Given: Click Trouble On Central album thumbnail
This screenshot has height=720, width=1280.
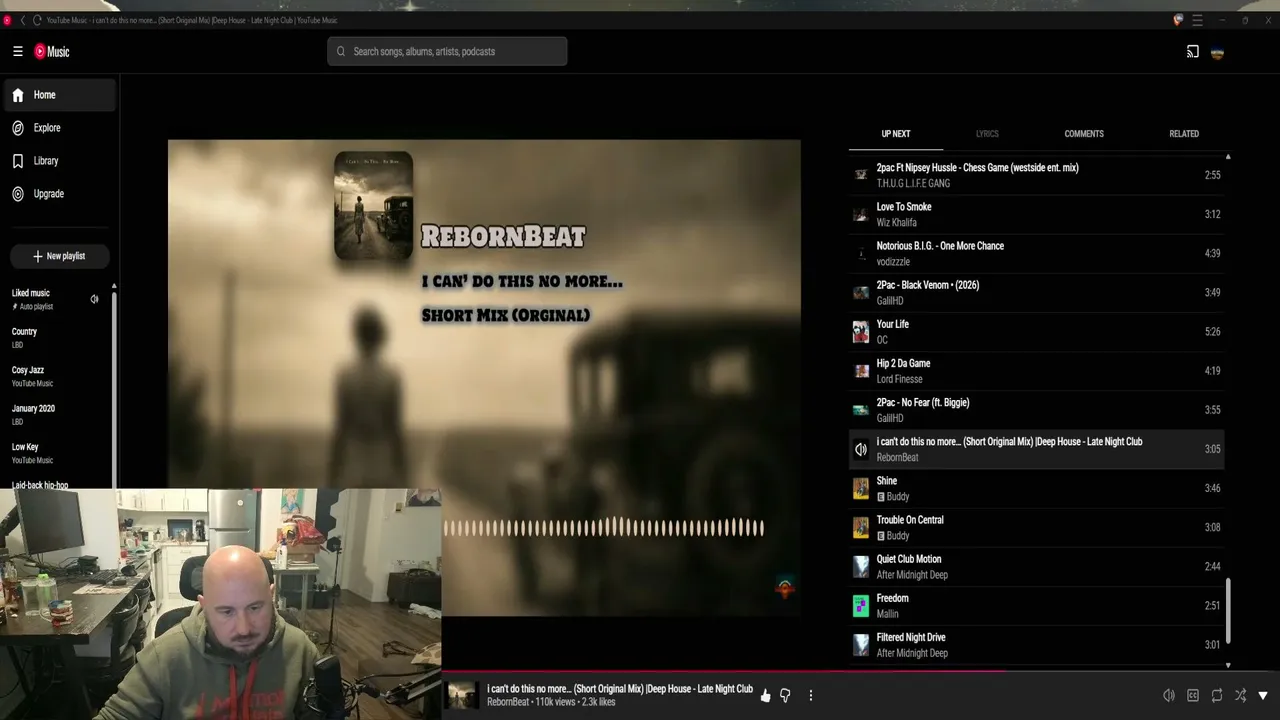Looking at the screenshot, I should tap(861, 527).
